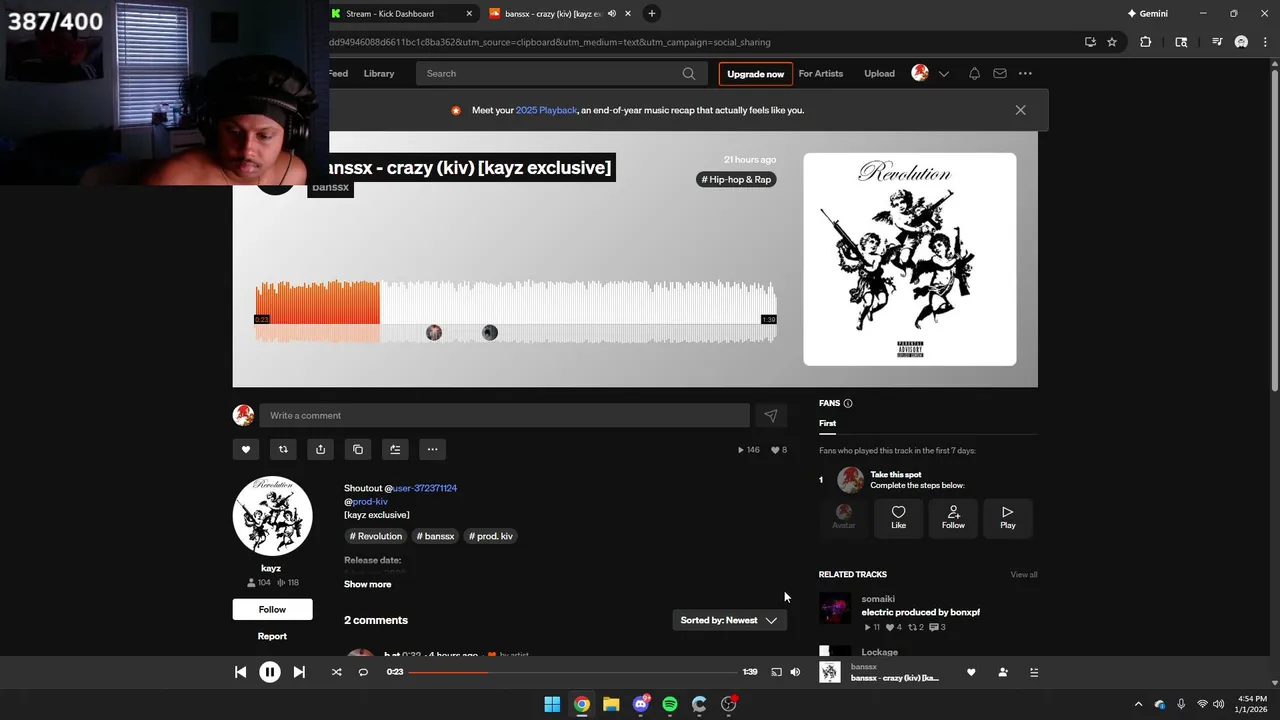The width and height of the screenshot is (1280, 720).
Task: Expand the Sorted by: Newest dropdown
Action: click(729, 620)
